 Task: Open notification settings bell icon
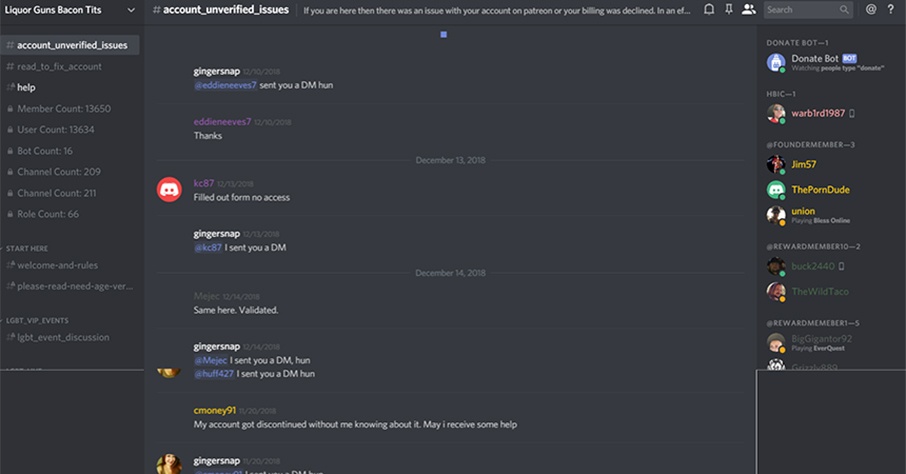[709, 10]
